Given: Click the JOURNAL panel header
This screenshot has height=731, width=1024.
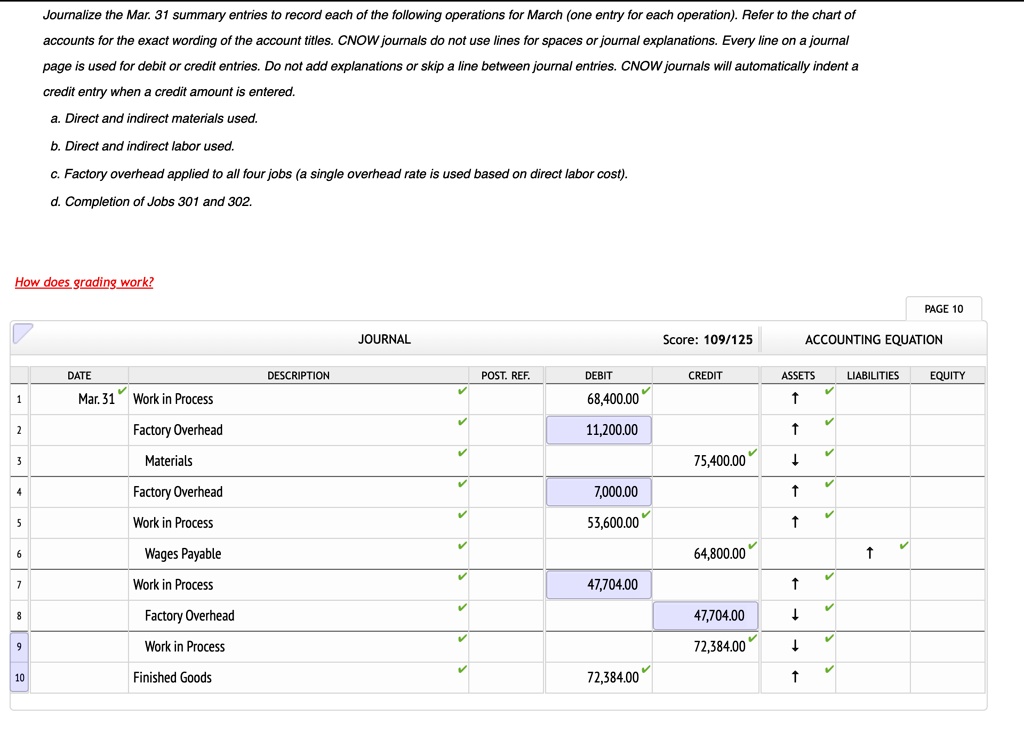Looking at the screenshot, I should click(383, 339).
